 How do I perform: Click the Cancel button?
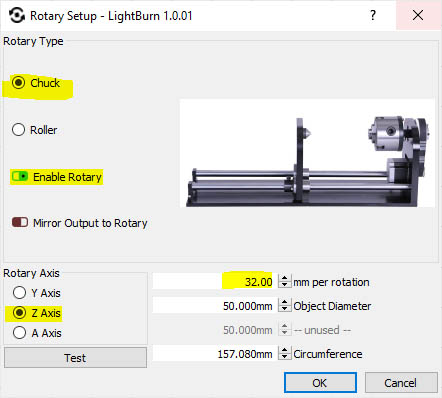401,383
